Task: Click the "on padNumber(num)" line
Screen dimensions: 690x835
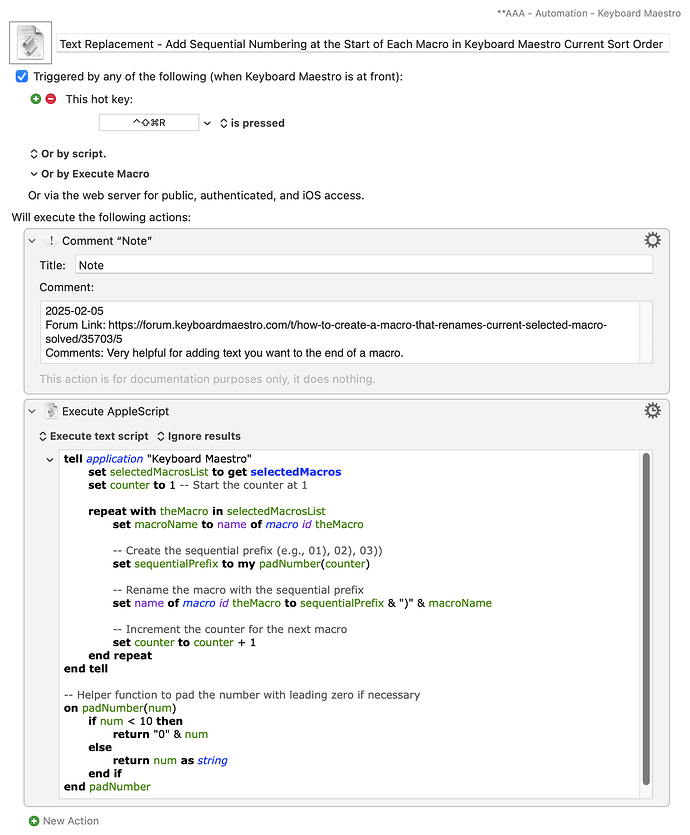Action: [120, 708]
